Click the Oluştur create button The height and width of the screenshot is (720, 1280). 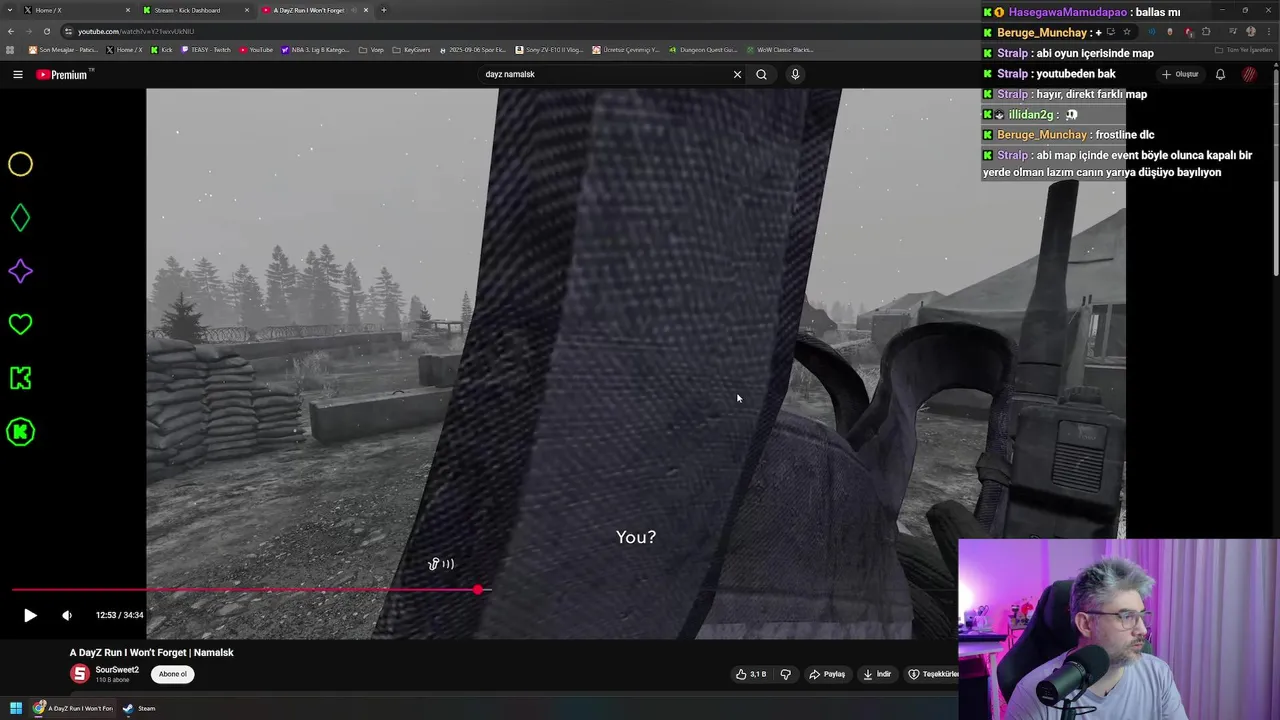coord(1180,74)
